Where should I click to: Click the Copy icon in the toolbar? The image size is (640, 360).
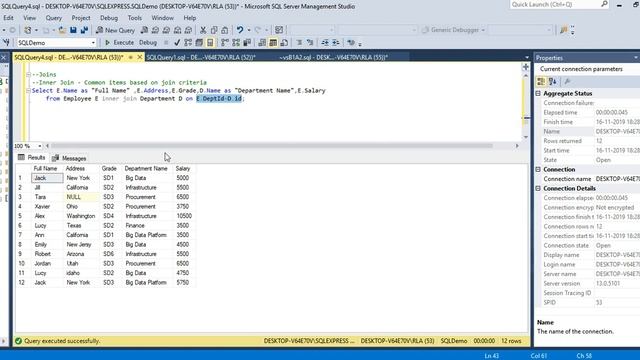click(x=214, y=30)
